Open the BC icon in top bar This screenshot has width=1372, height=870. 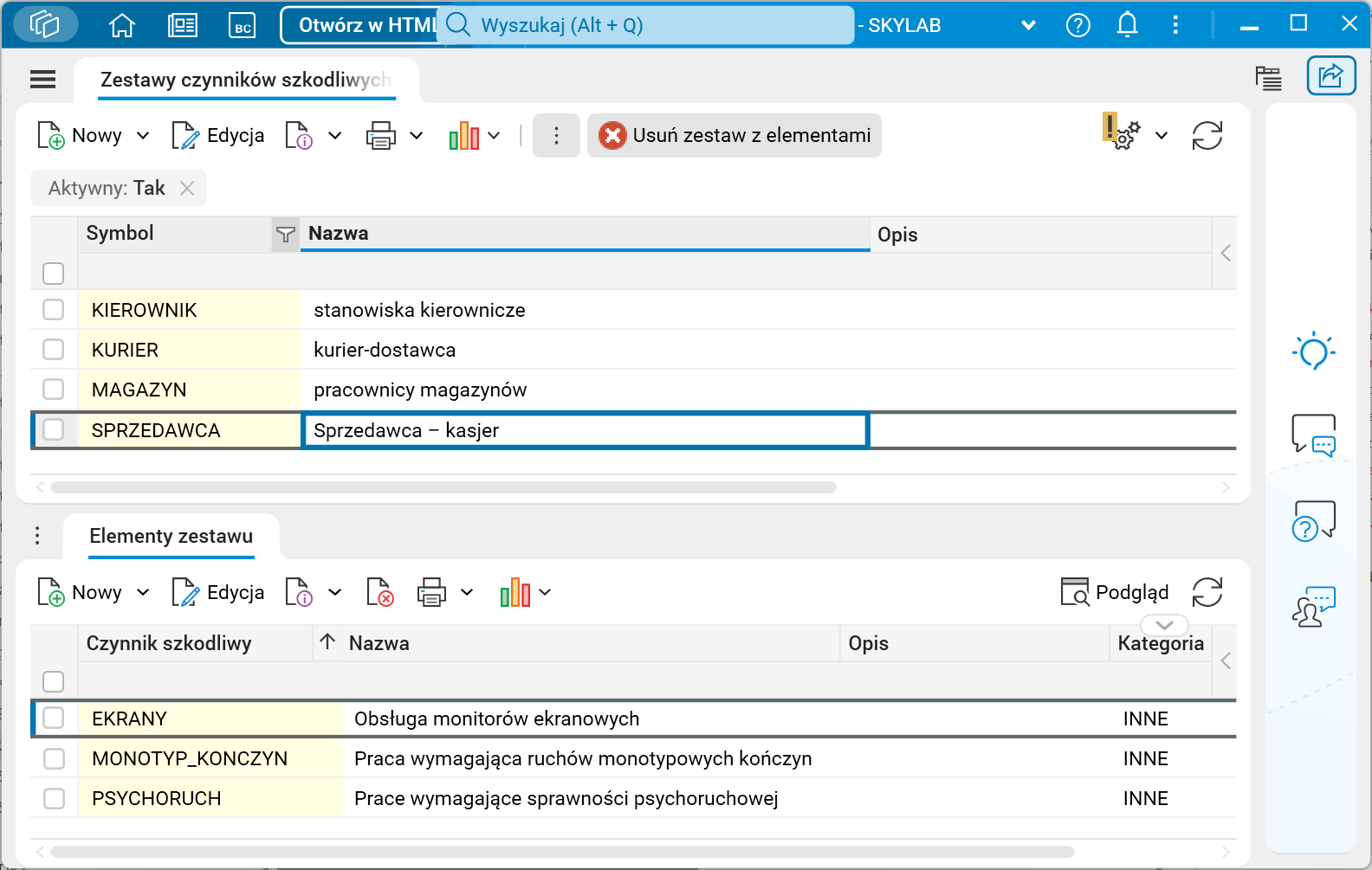pos(243,25)
